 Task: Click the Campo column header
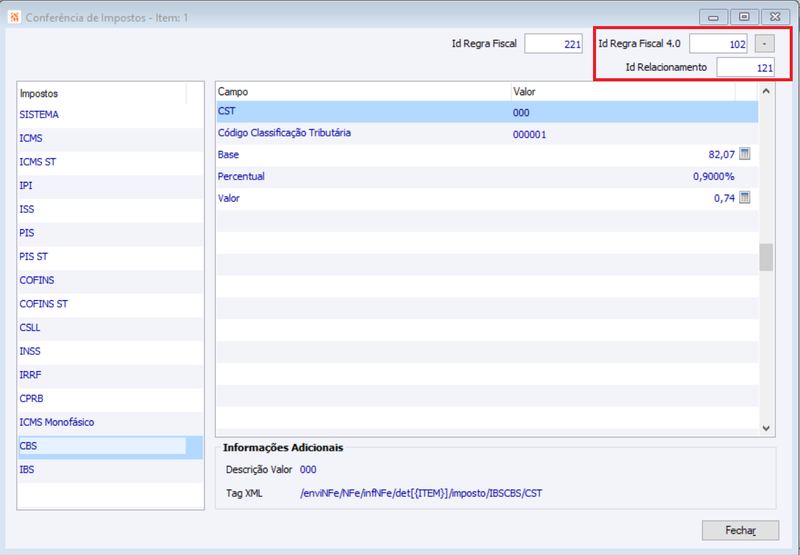363,92
